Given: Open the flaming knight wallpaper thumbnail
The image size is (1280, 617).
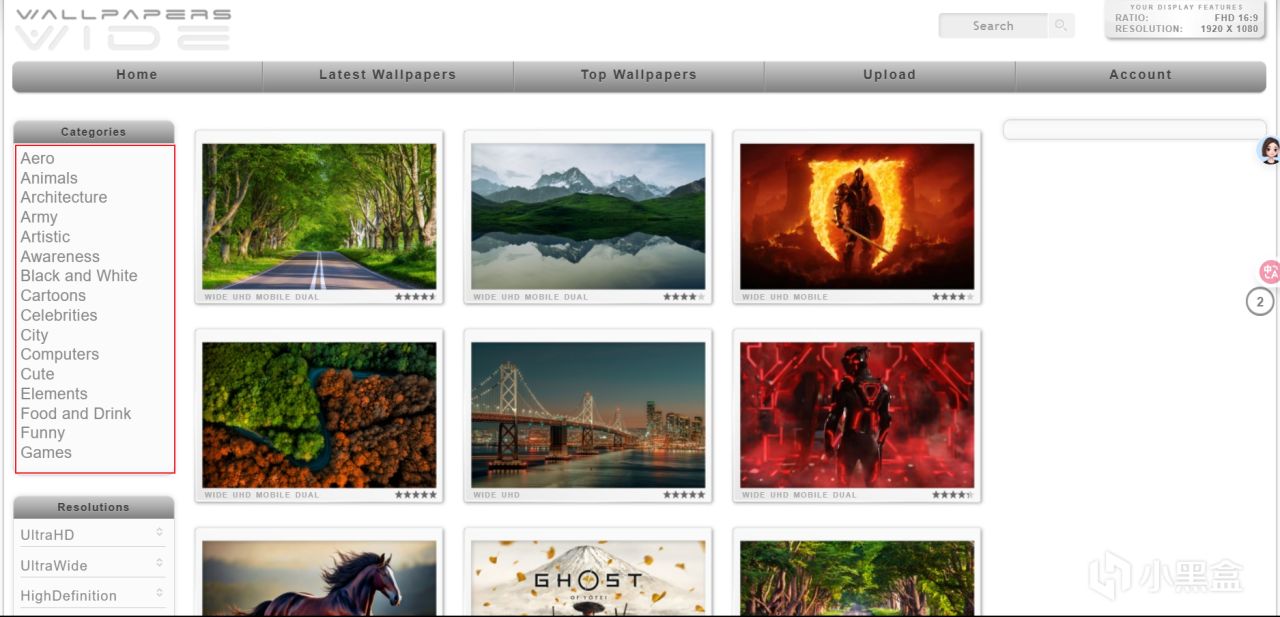Looking at the screenshot, I should (x=857, y=216).
